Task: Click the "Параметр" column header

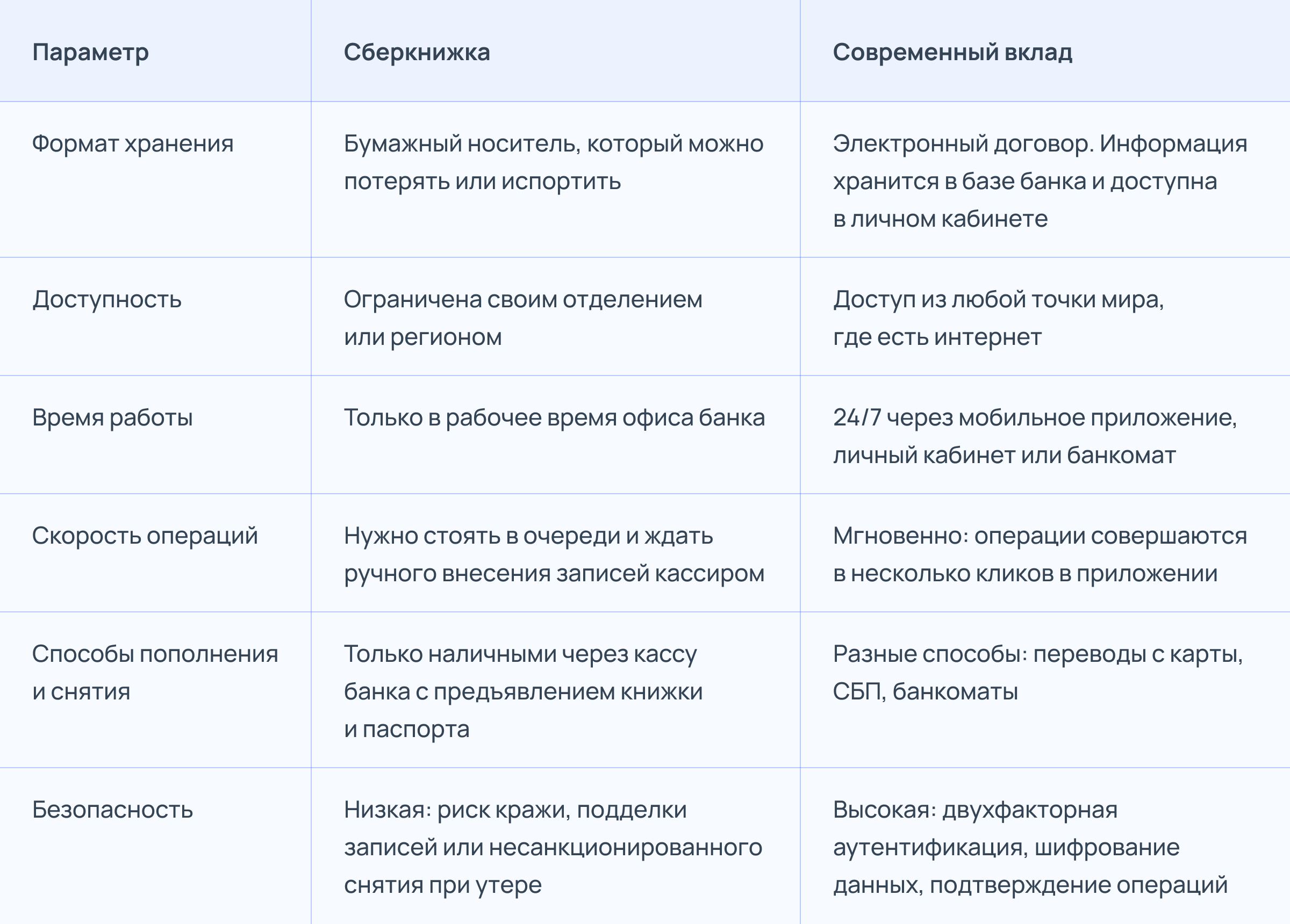Action: pyautogui.click(x=90, y=52)
